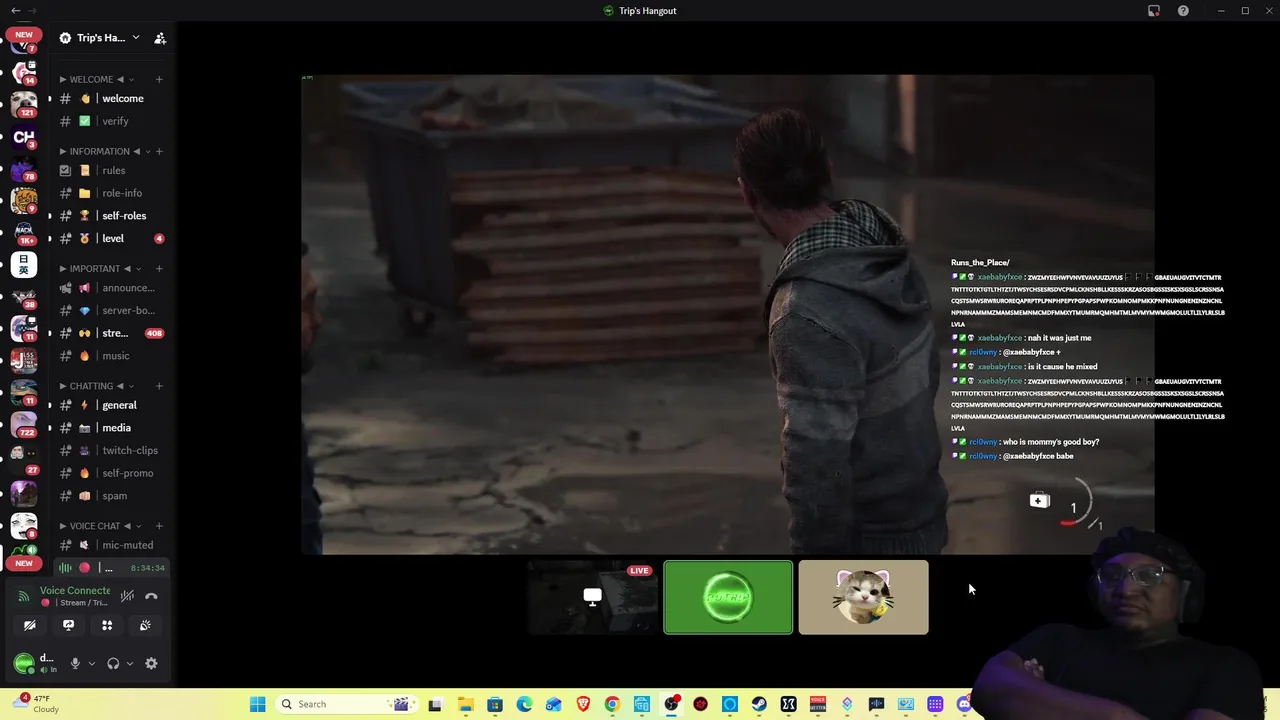The height and width of the screenshot is (720, 1280).
Task: Select the green avatar participant tile
Action: tap(728, 597)
